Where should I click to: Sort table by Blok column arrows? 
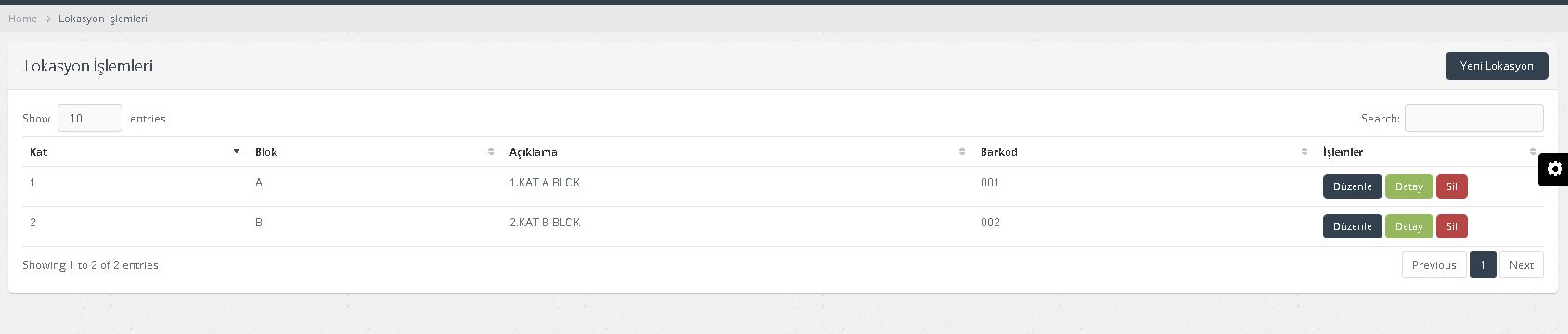pos(491,151)
